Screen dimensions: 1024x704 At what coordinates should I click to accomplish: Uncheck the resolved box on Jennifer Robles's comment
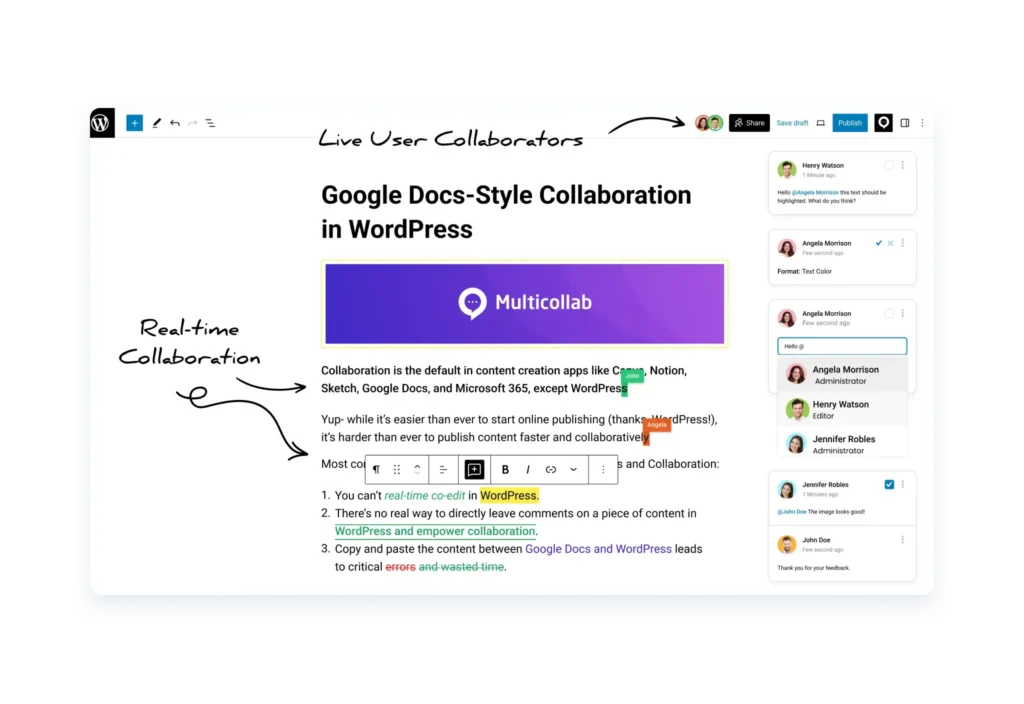tap(889, 485)
